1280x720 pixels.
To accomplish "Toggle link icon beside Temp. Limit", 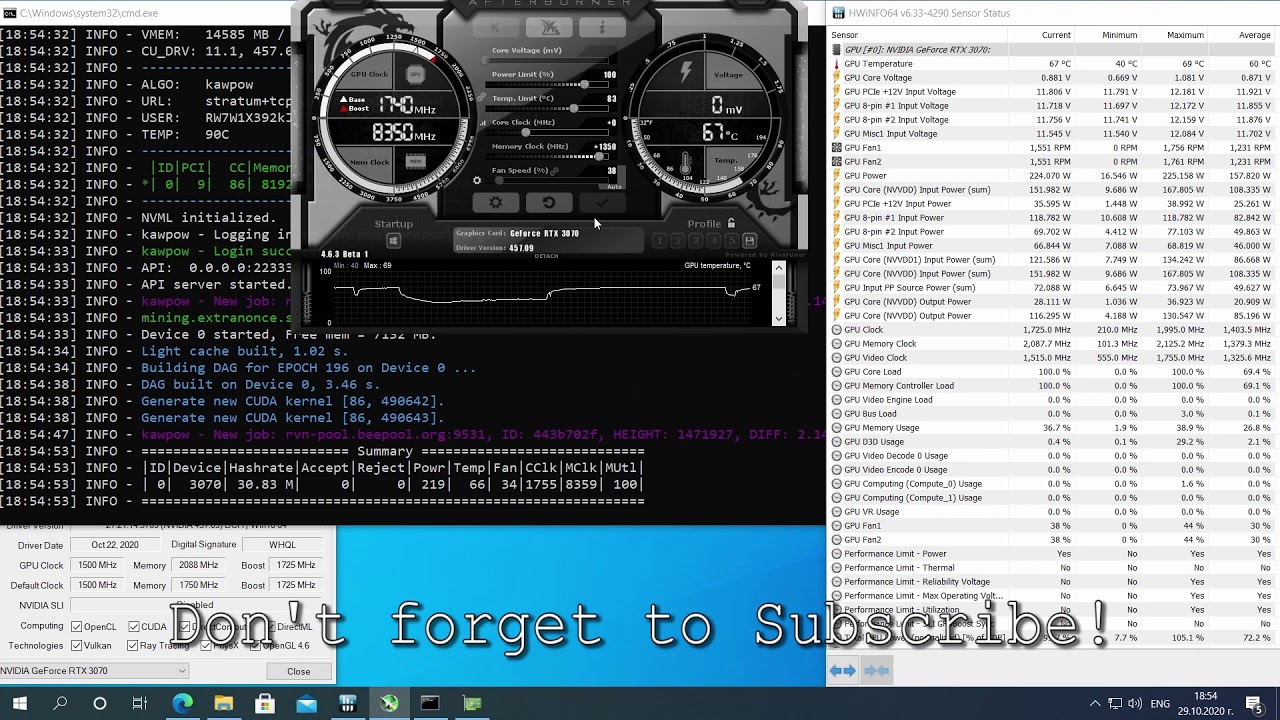I will 482,98.
